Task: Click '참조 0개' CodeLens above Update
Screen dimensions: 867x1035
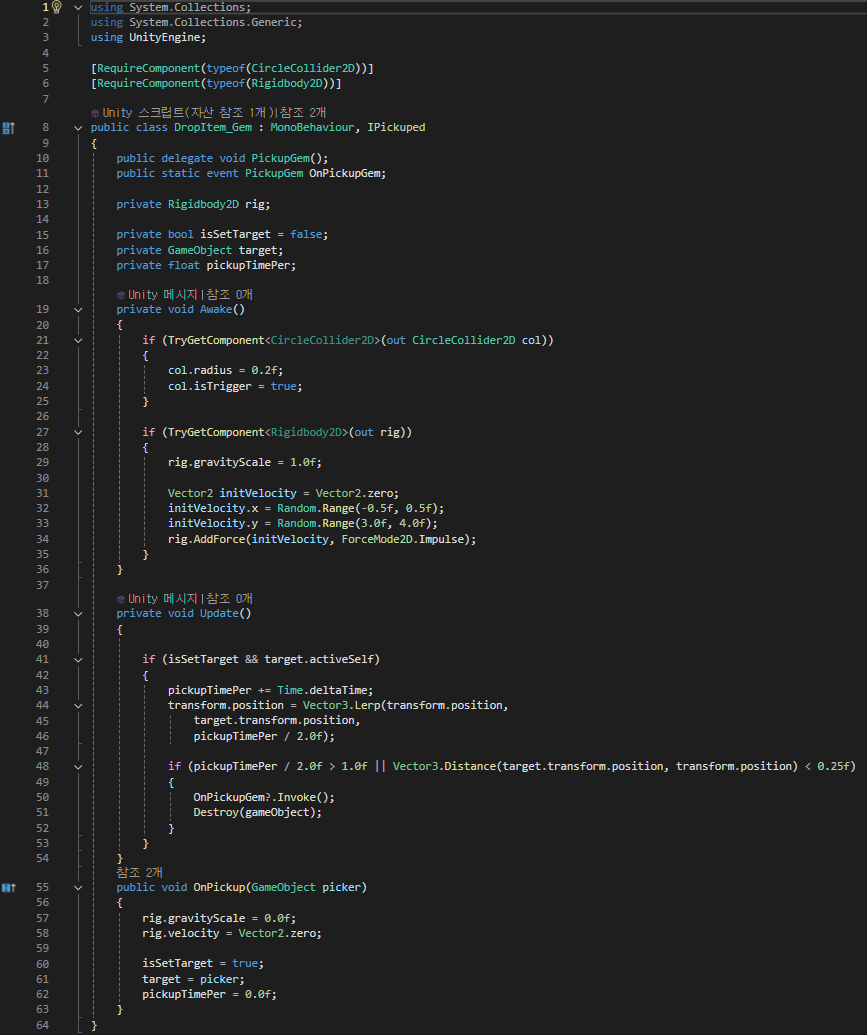Action: tap(229, 599)
